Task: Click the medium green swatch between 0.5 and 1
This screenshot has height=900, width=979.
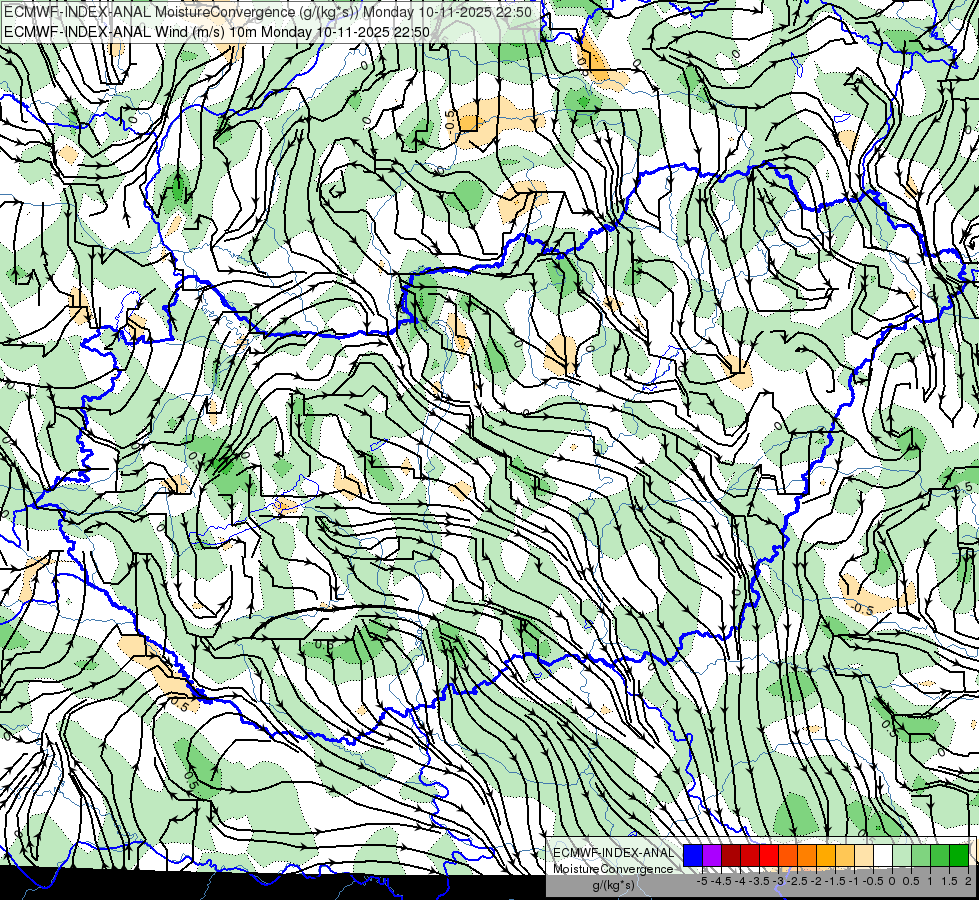Action: [921, 856]
